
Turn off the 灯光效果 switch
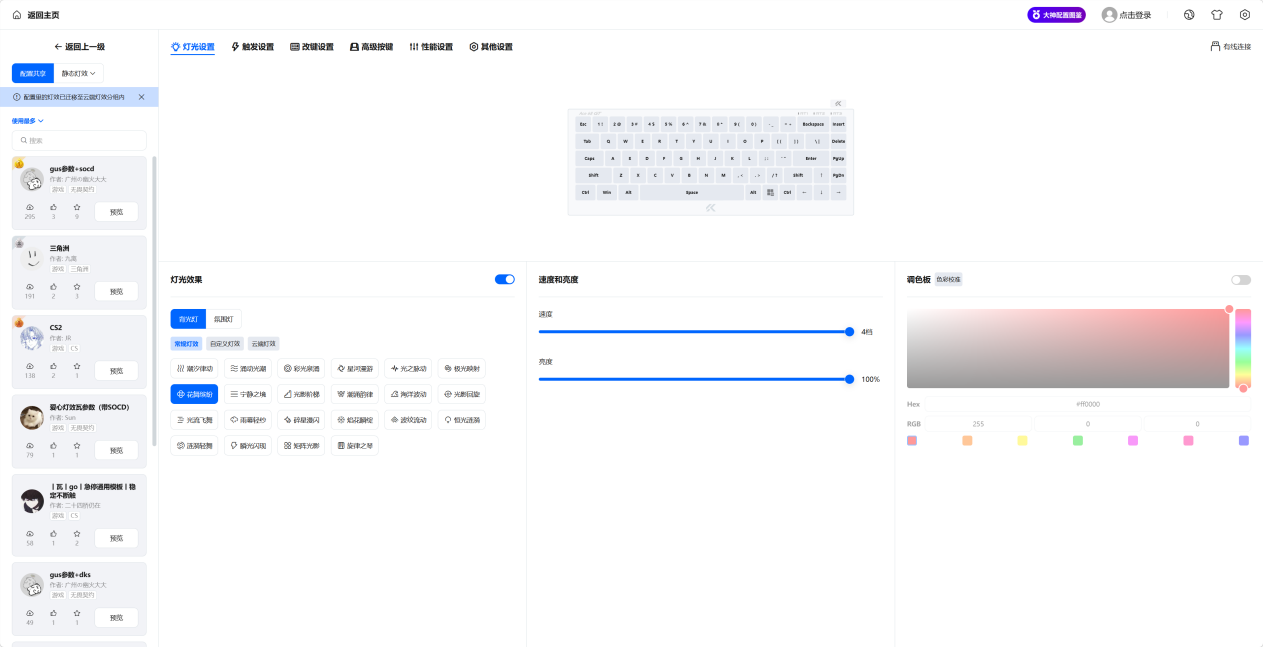(x=504, y=279)
